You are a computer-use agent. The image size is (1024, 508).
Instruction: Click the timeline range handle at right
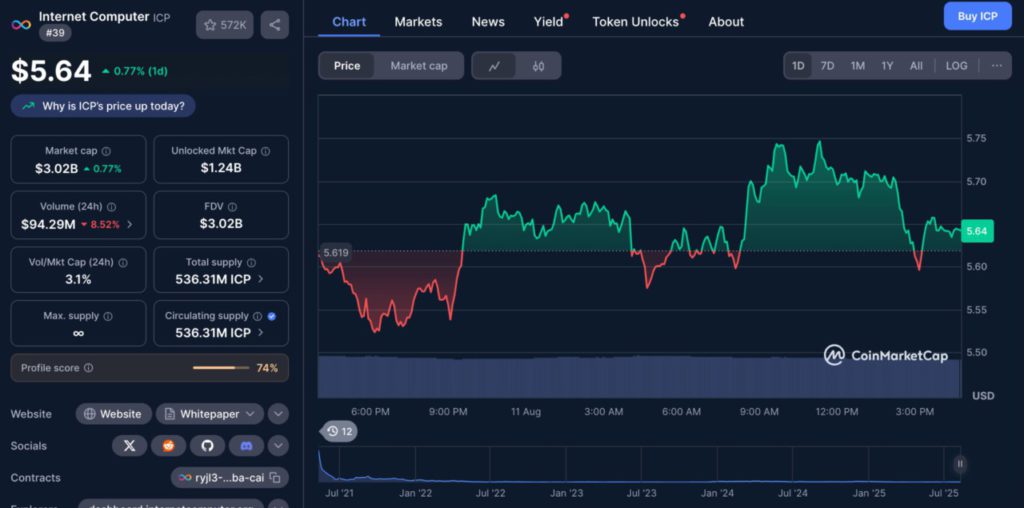point(960,464)
